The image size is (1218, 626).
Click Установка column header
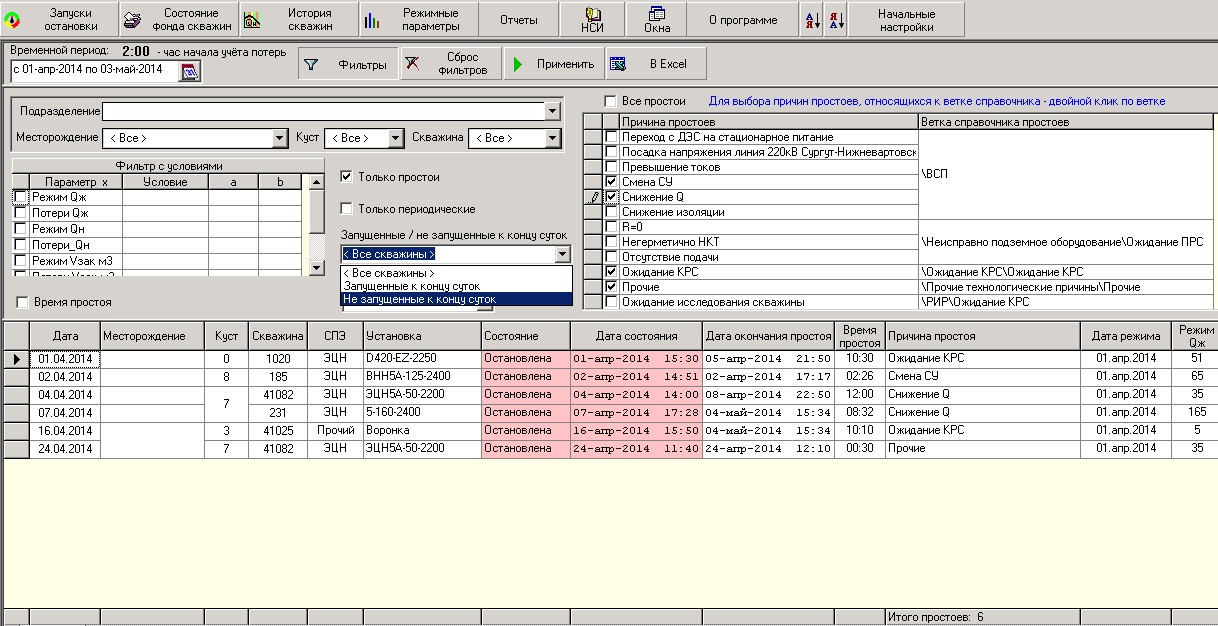[422, 336]
